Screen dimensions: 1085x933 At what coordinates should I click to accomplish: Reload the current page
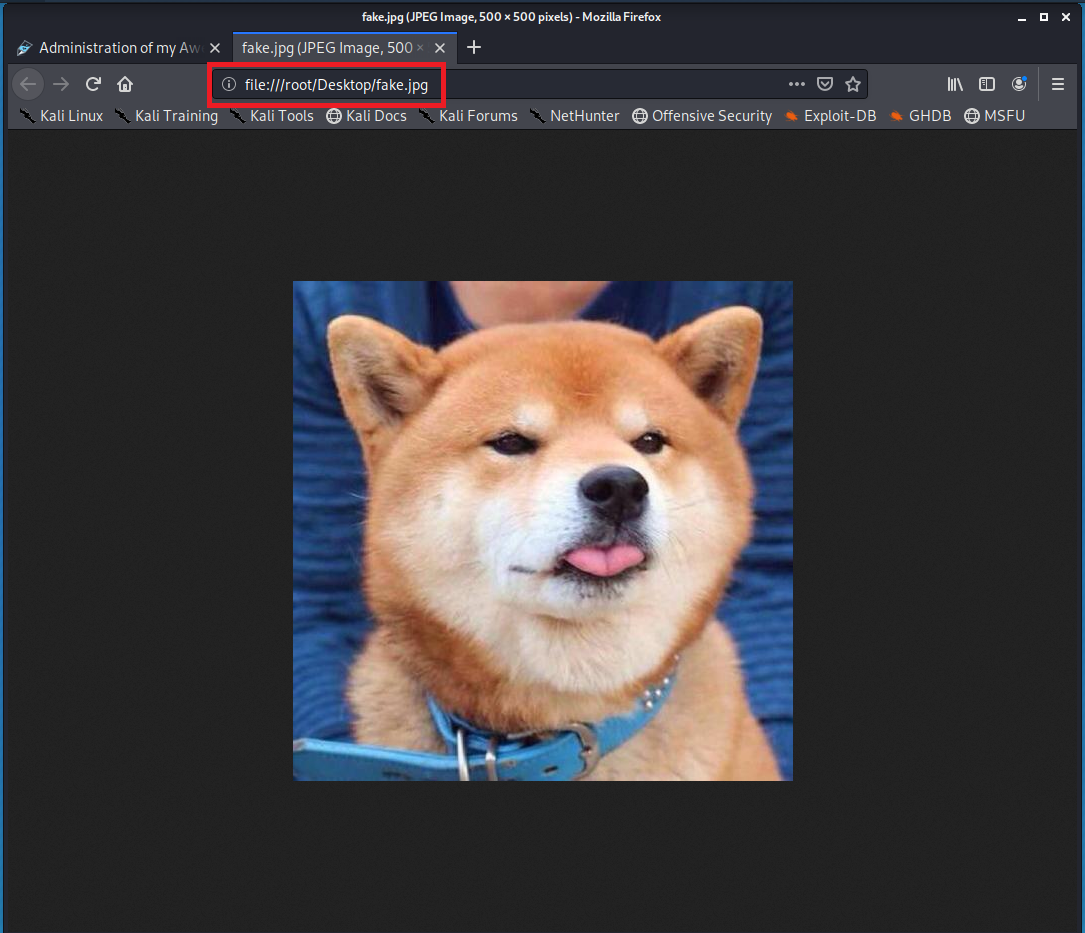93,84
